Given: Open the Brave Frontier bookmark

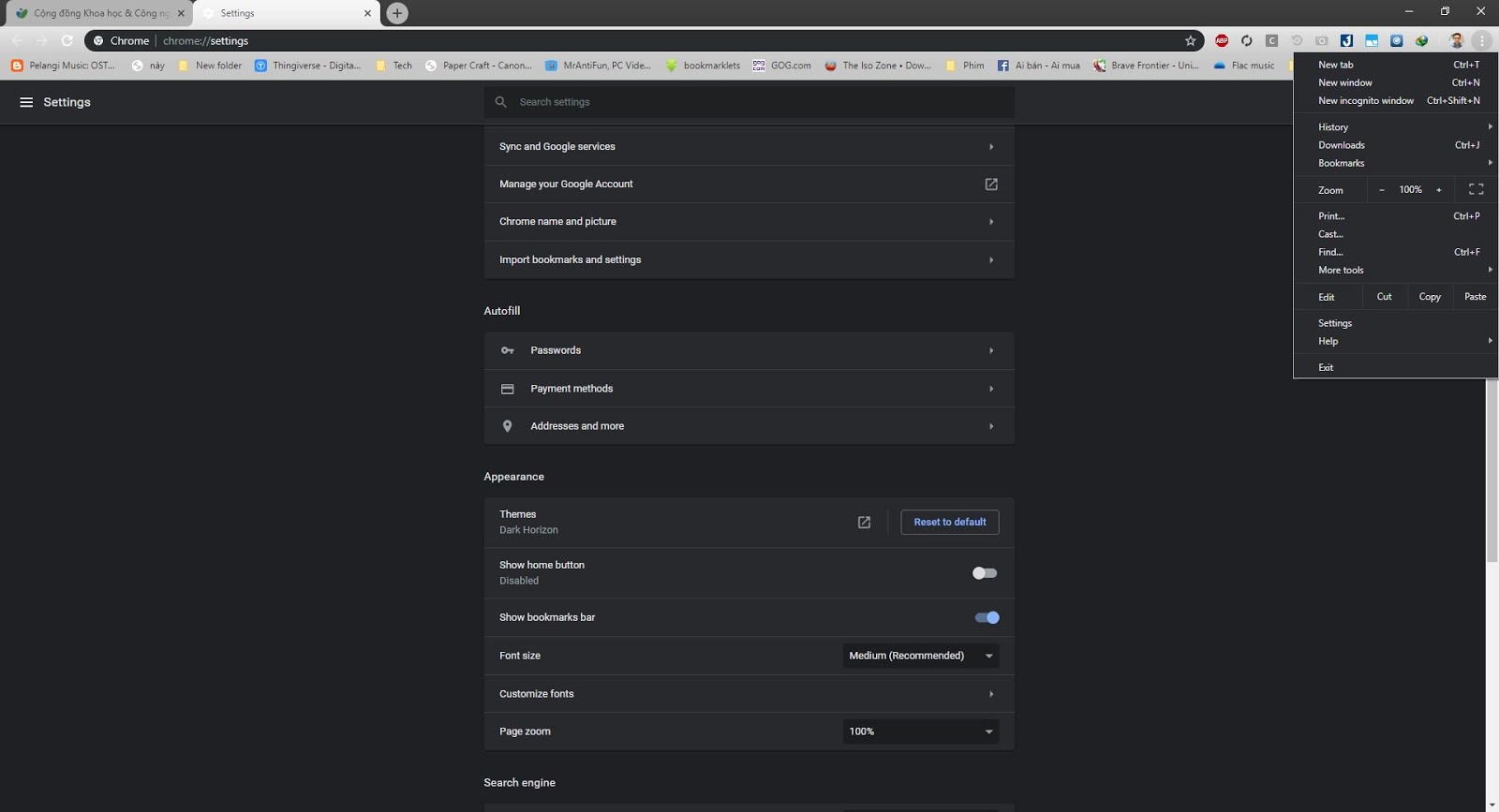Looking at the screenshot, I should pos(1146,66).
